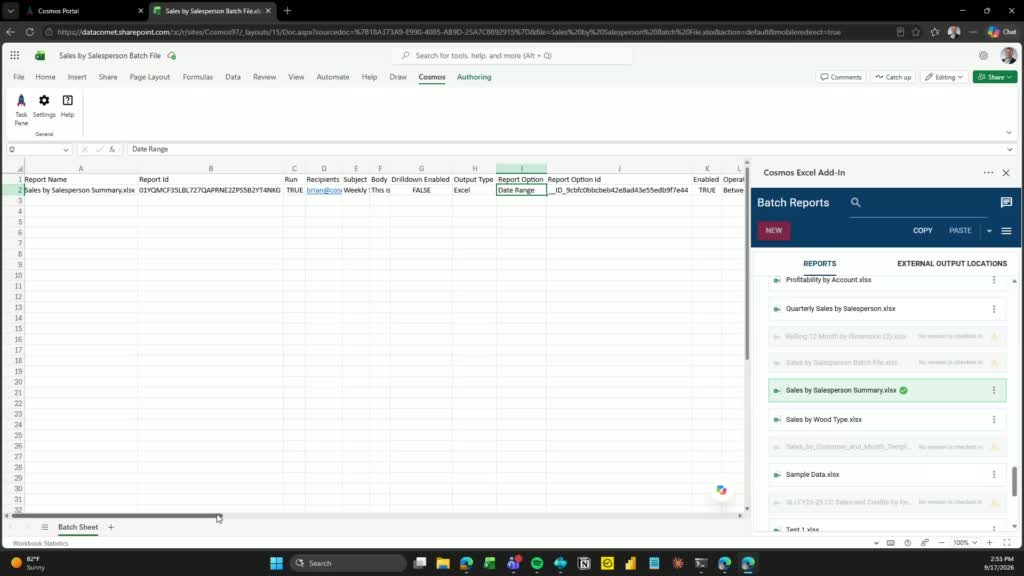Open options for Profitability by Account.xlsx
This screenshot has width=1024, height=576.
[x=994, y=280]
